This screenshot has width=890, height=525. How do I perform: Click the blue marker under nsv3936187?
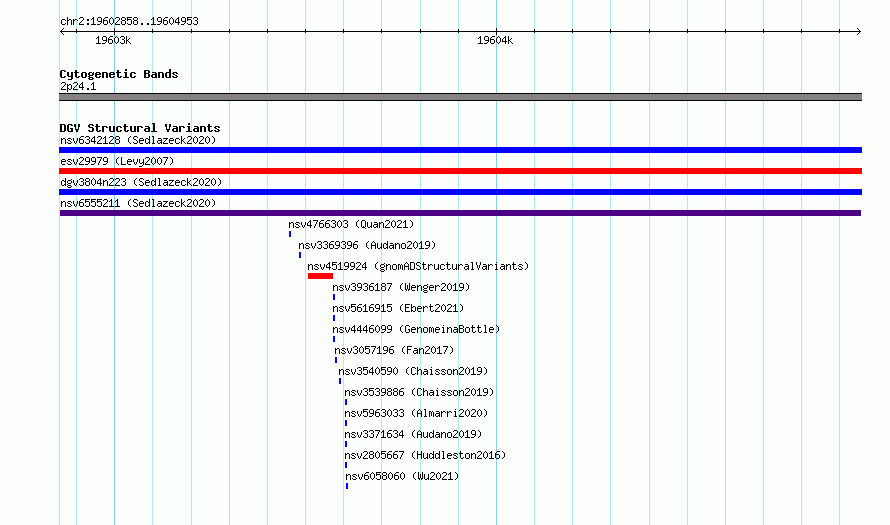[334, 297]
